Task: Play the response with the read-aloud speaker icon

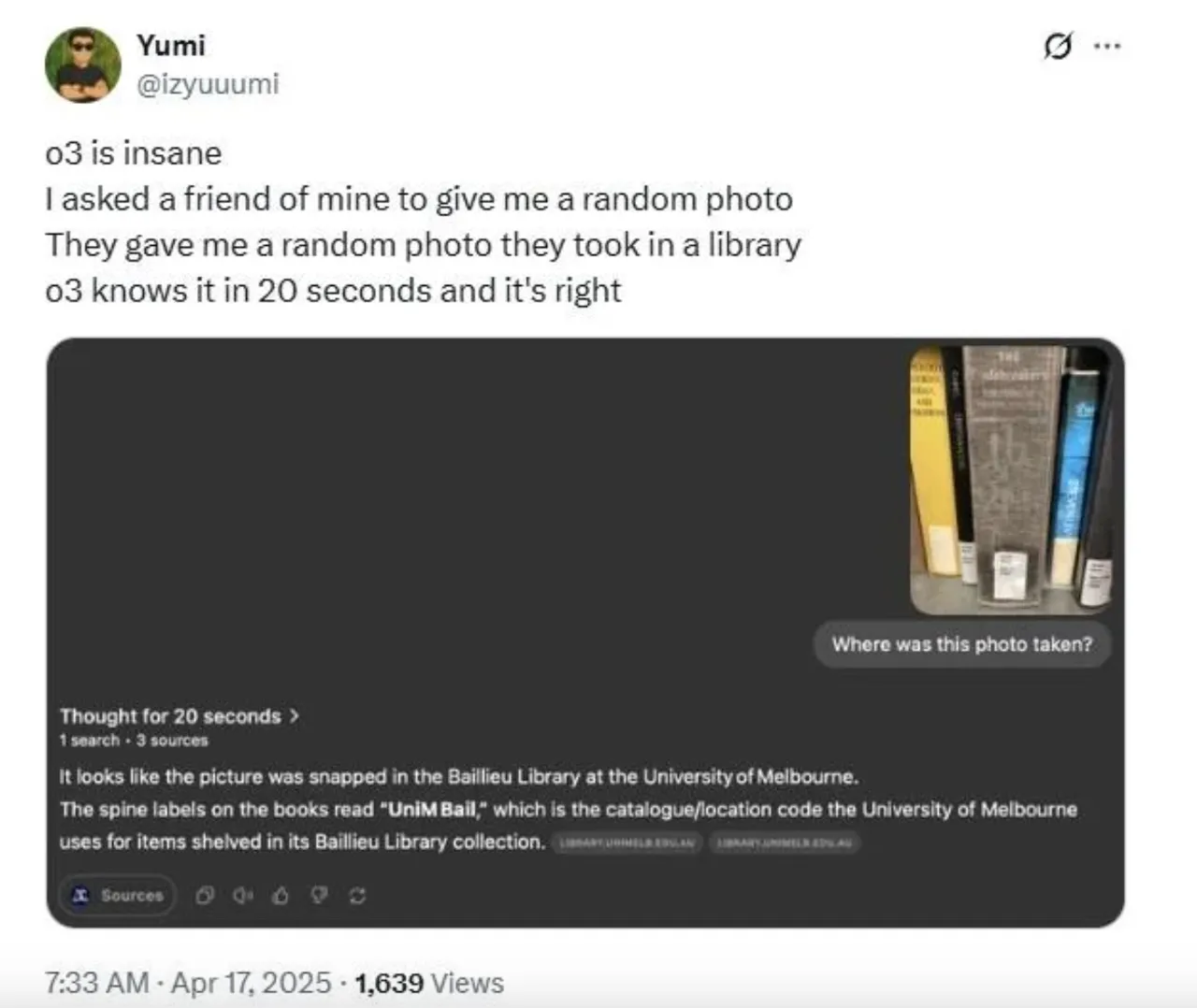Action: coord(243,896)
